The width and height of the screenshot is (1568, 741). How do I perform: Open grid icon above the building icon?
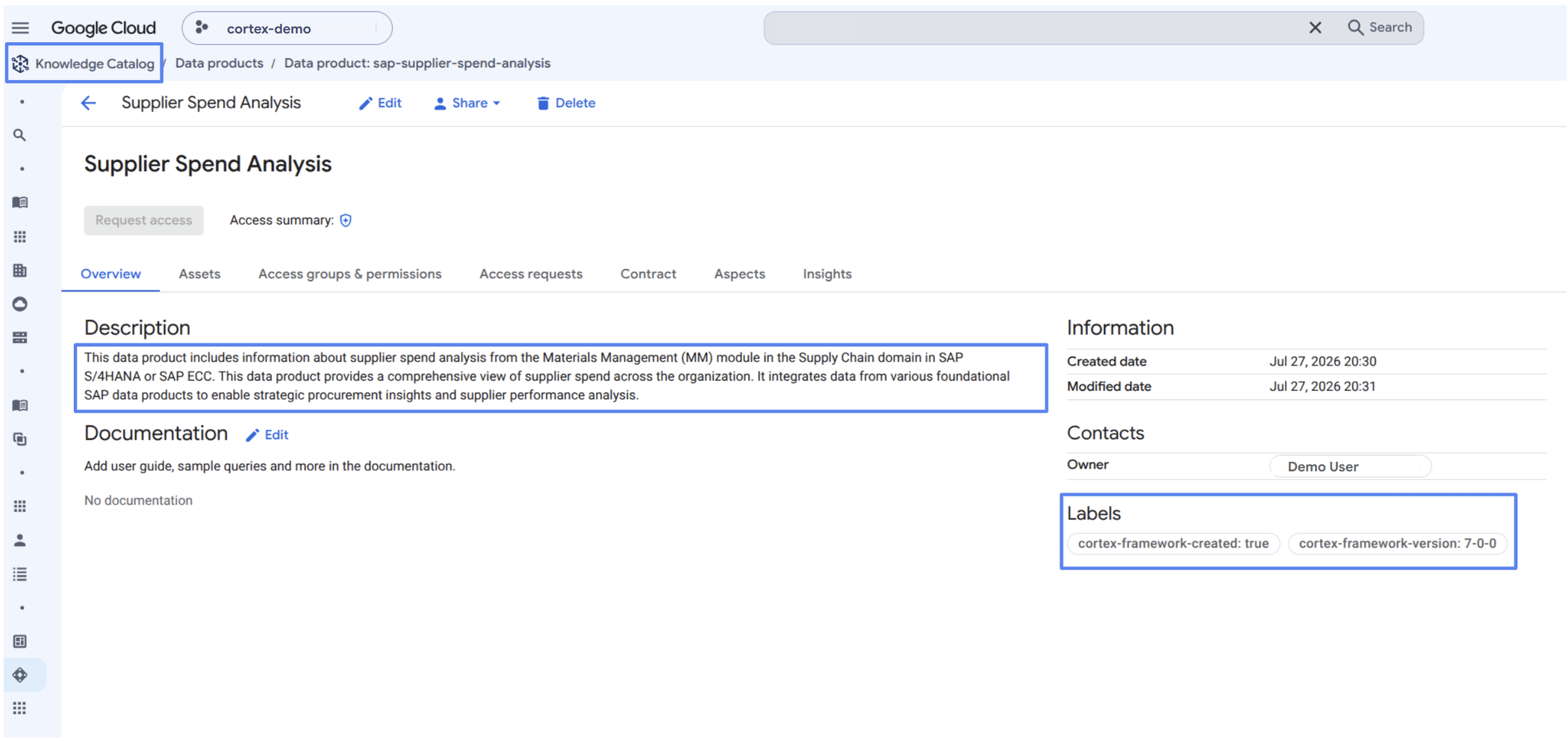pos(20,237)
